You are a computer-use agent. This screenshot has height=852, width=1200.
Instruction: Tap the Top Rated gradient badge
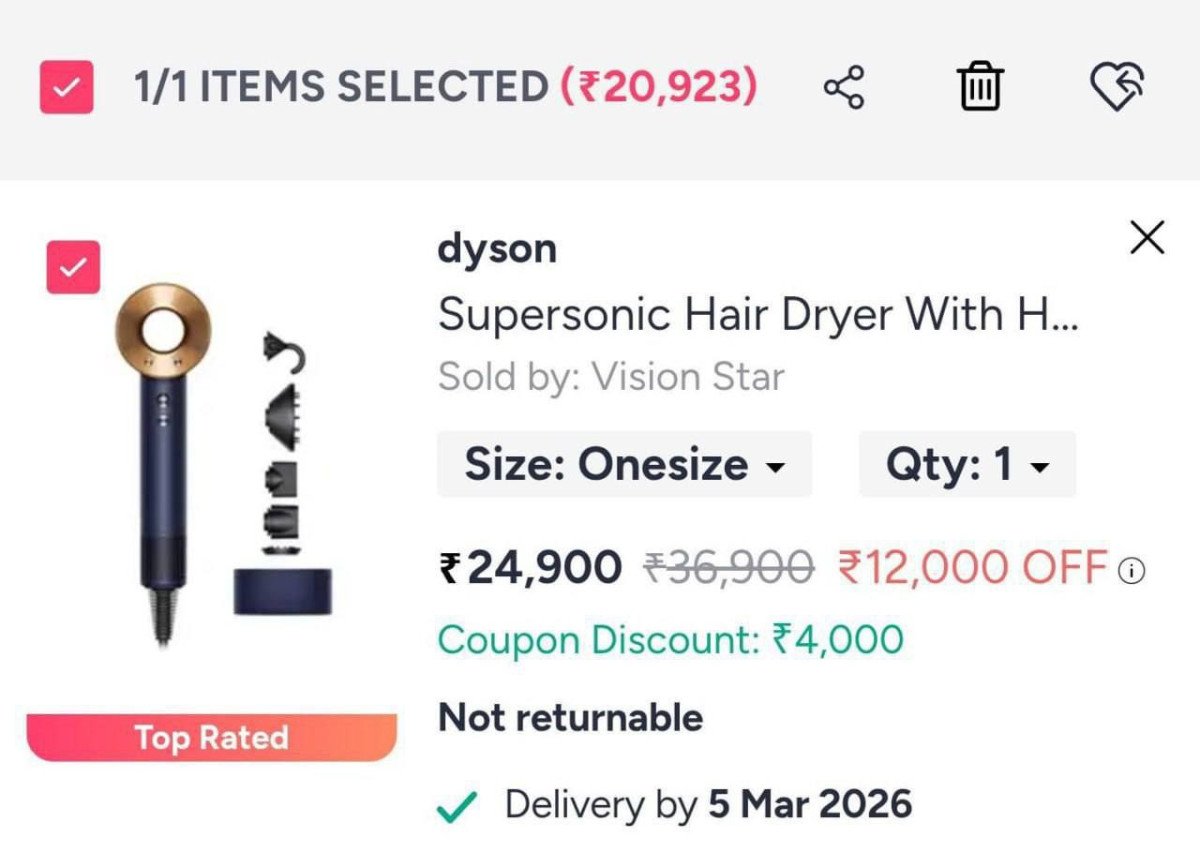[212, 737]
